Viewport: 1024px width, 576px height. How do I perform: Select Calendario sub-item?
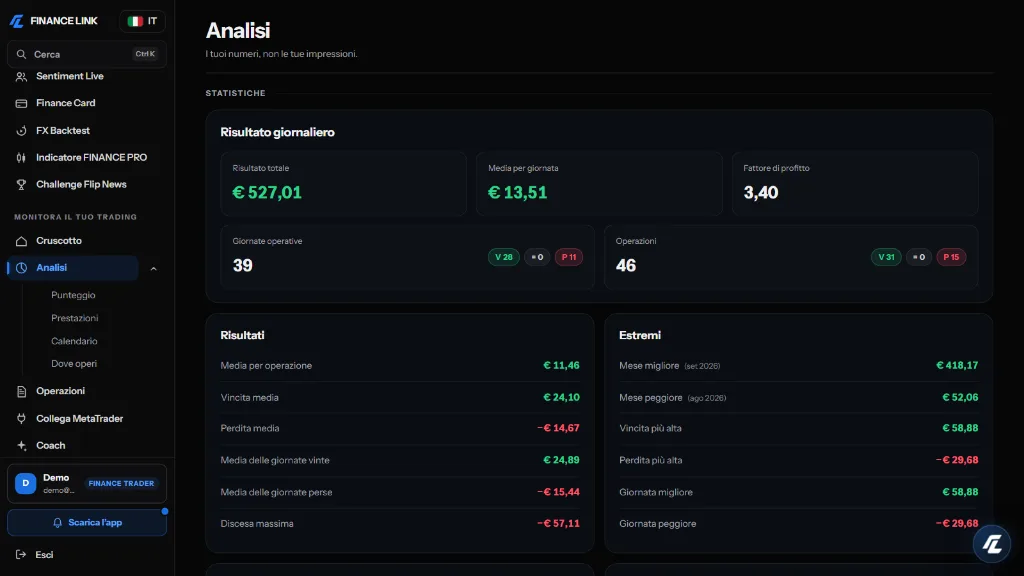point(74,341)
